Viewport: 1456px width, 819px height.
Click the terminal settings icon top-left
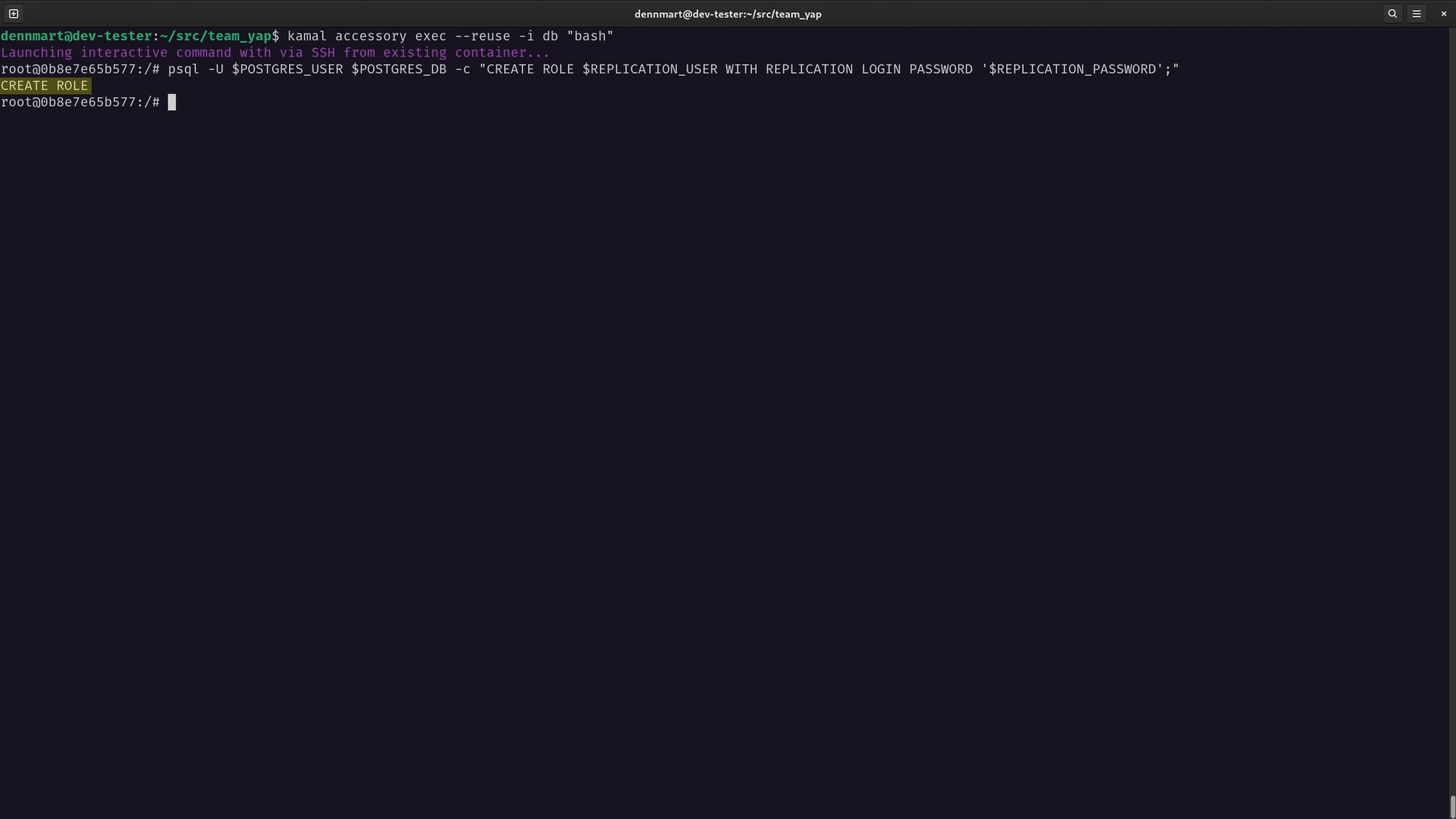coord(14,13)
